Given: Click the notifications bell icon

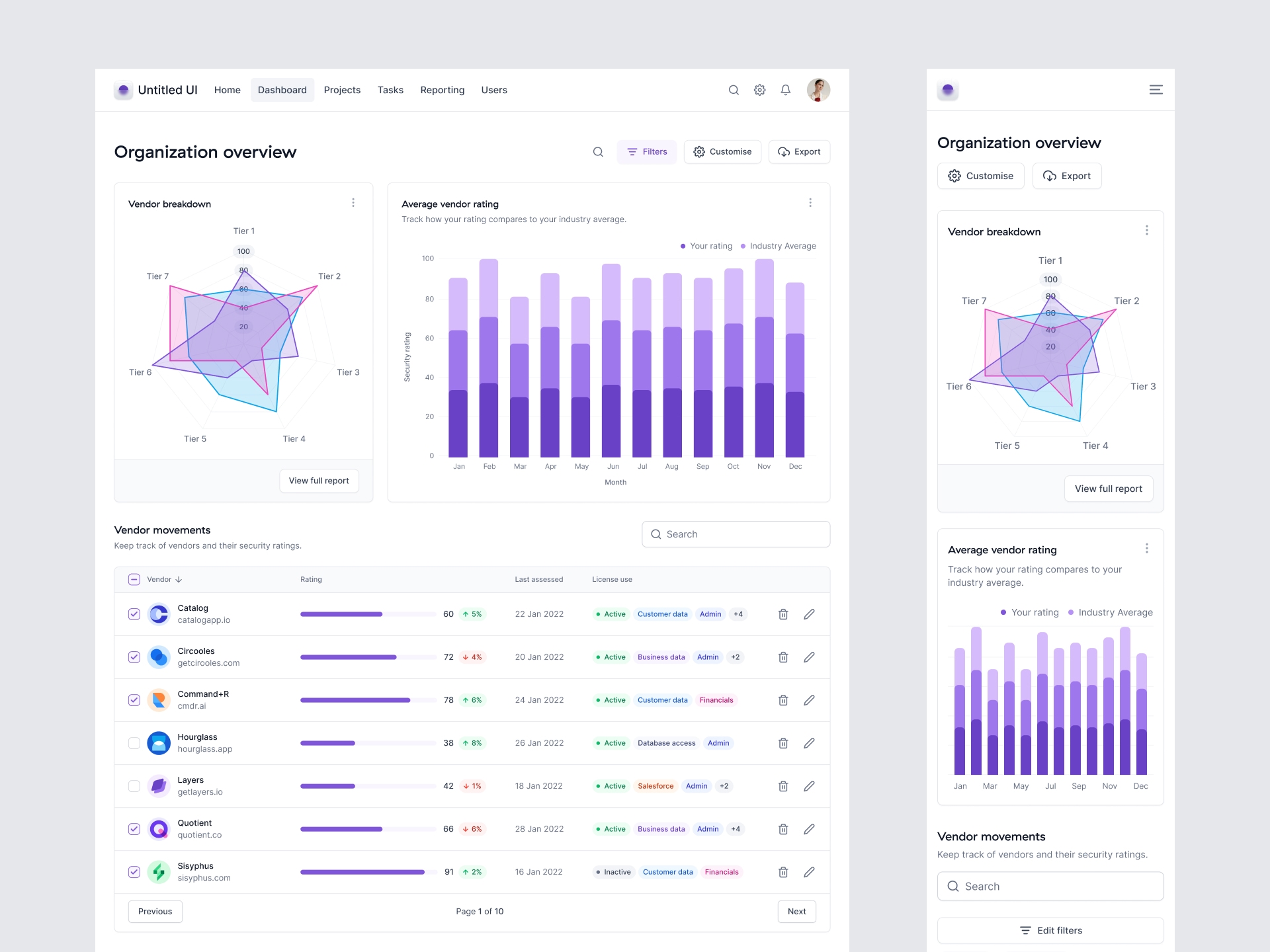Looking at the screenshot, I should click(785, 90).
